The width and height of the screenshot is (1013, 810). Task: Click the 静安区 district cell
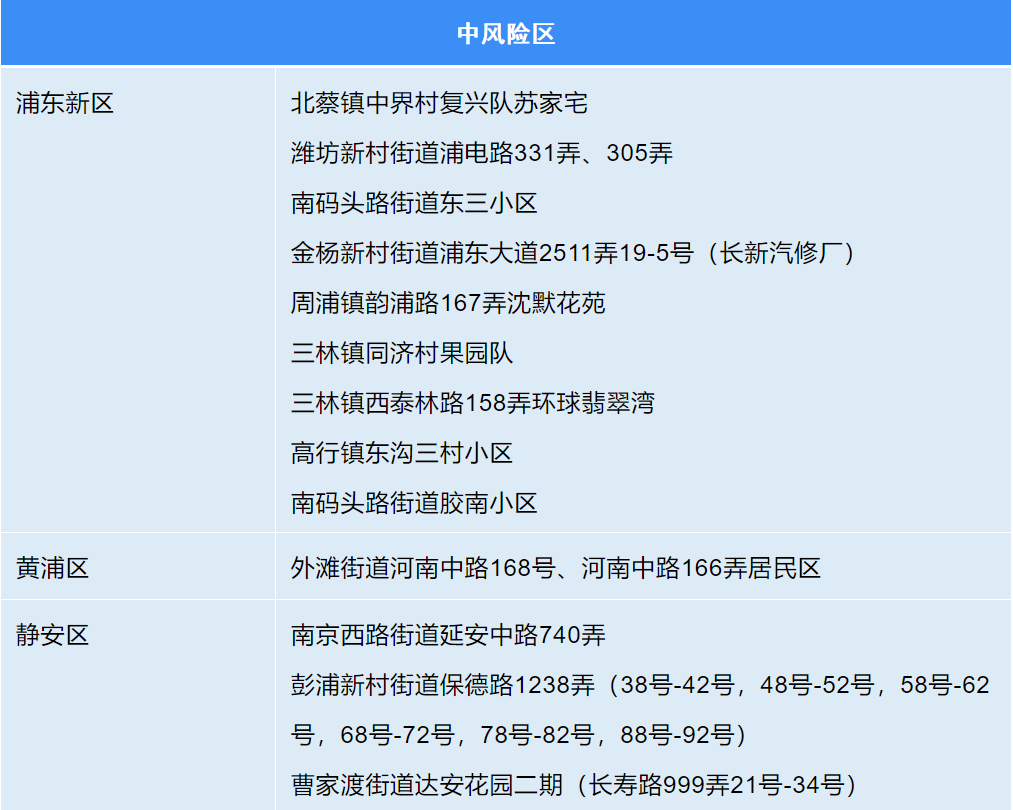52,635
